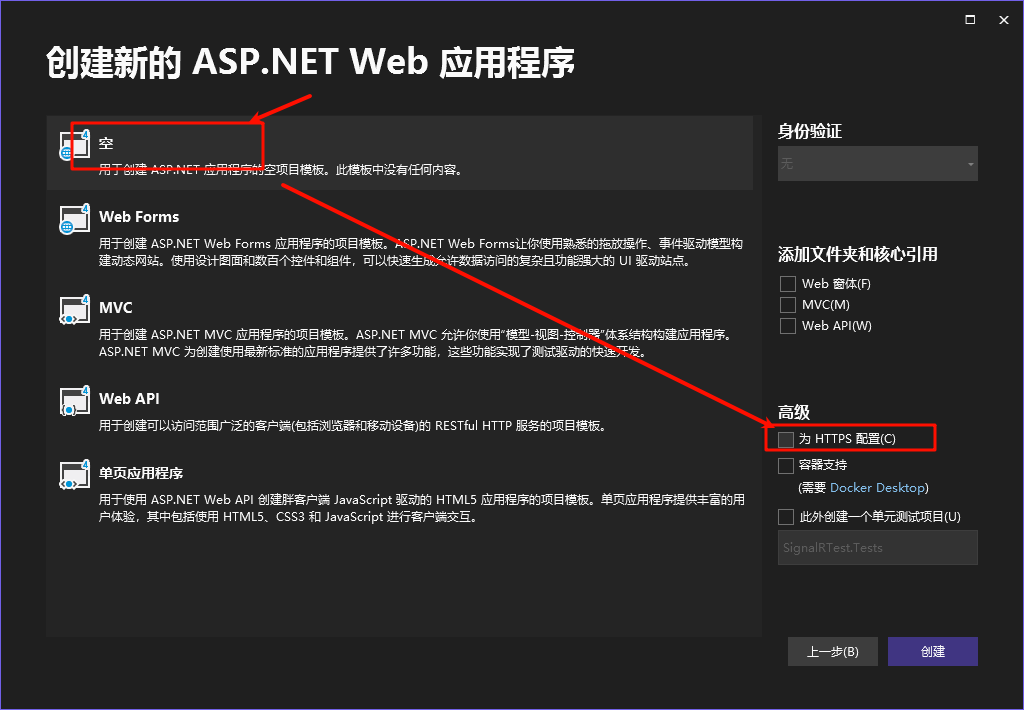
Task: Select the MVC template title
Action: [x=116, y=308]
